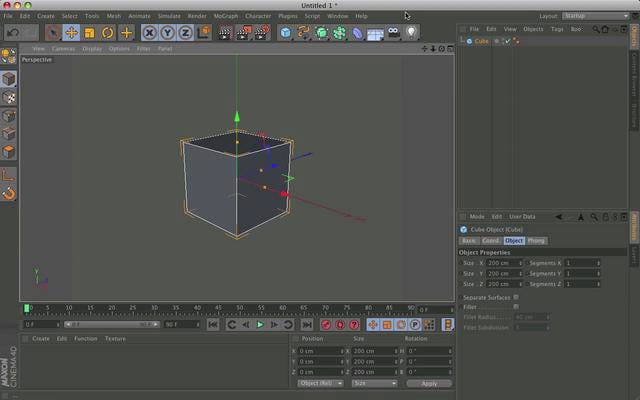Add a Cube primitive from toolbar
Image resolution: width=640 pixels, height=400 pixels.
(286, 33)
